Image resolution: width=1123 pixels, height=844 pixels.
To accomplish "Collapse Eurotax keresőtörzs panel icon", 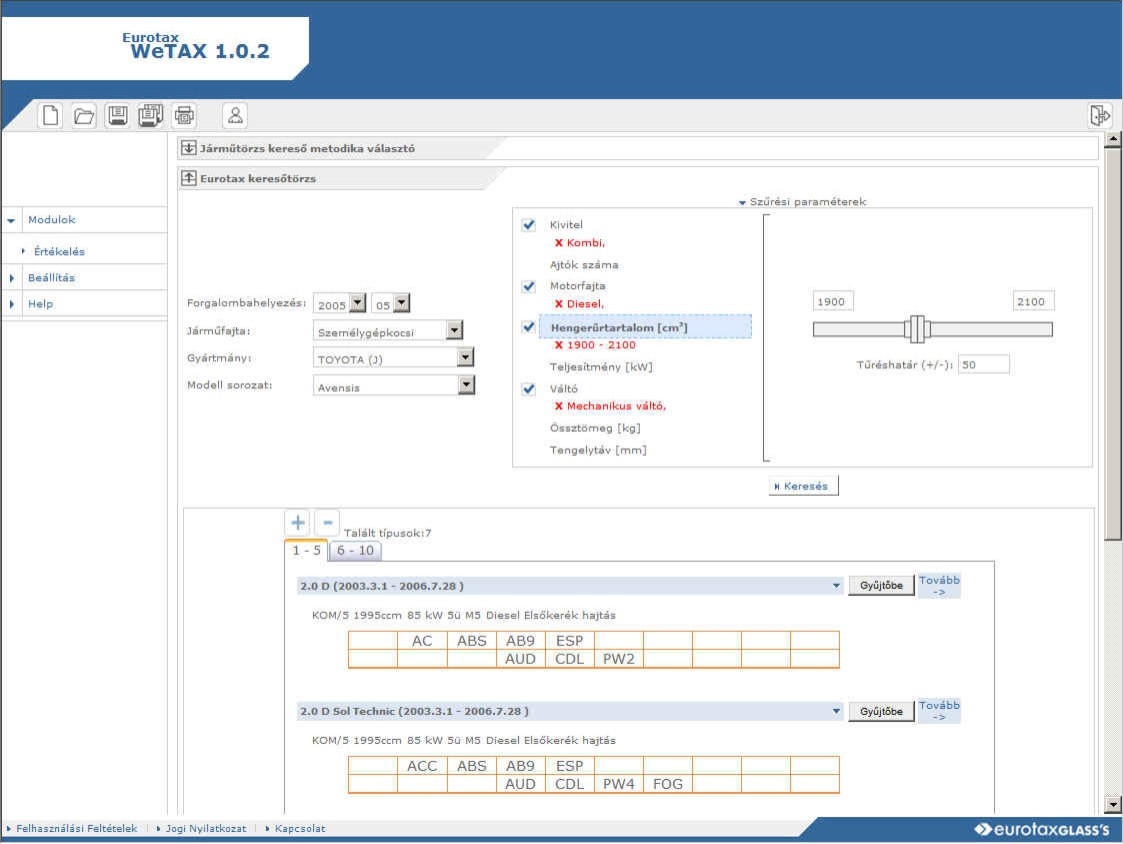I will (188, 178).
